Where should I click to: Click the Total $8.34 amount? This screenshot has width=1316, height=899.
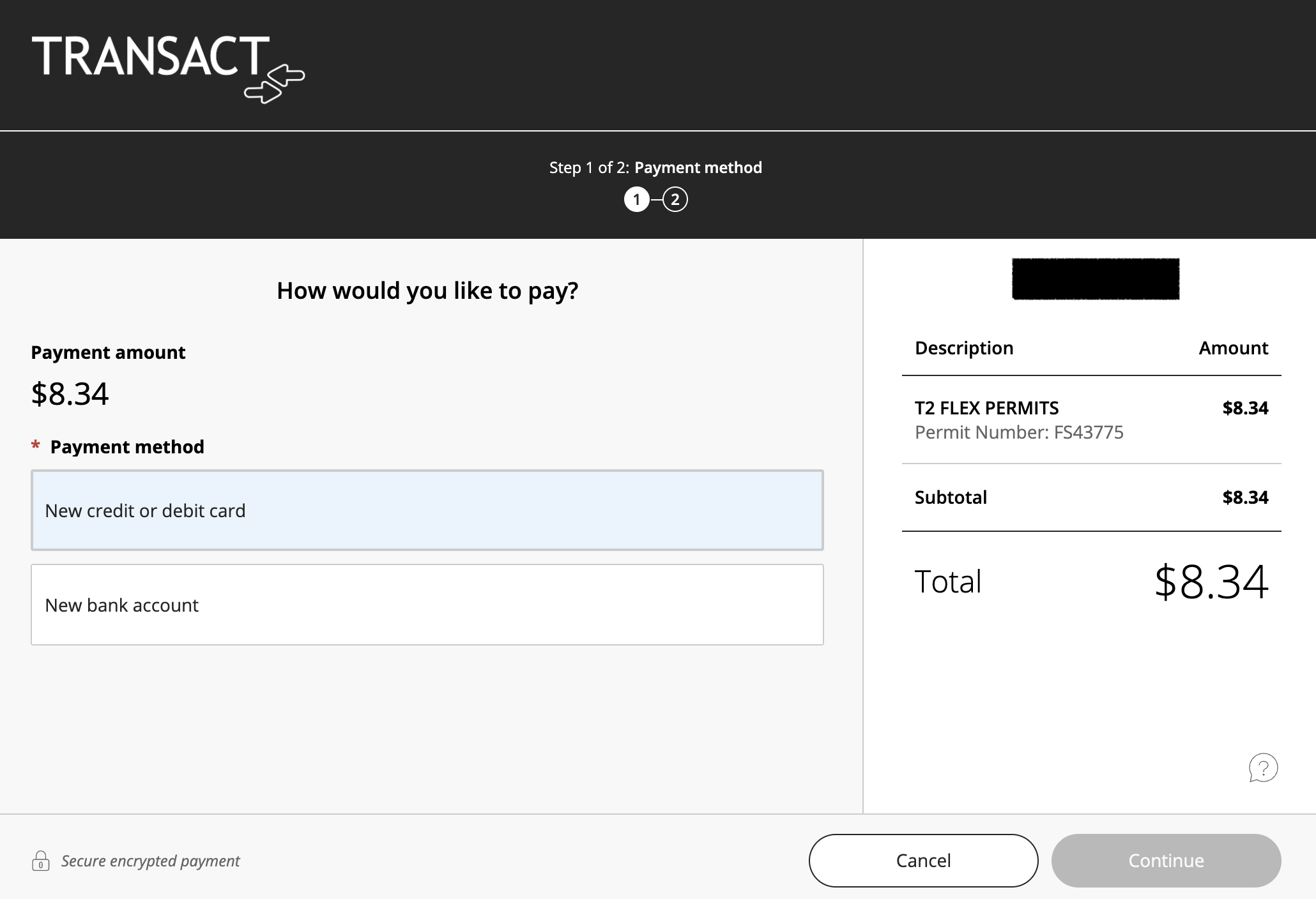point(1211,582)
